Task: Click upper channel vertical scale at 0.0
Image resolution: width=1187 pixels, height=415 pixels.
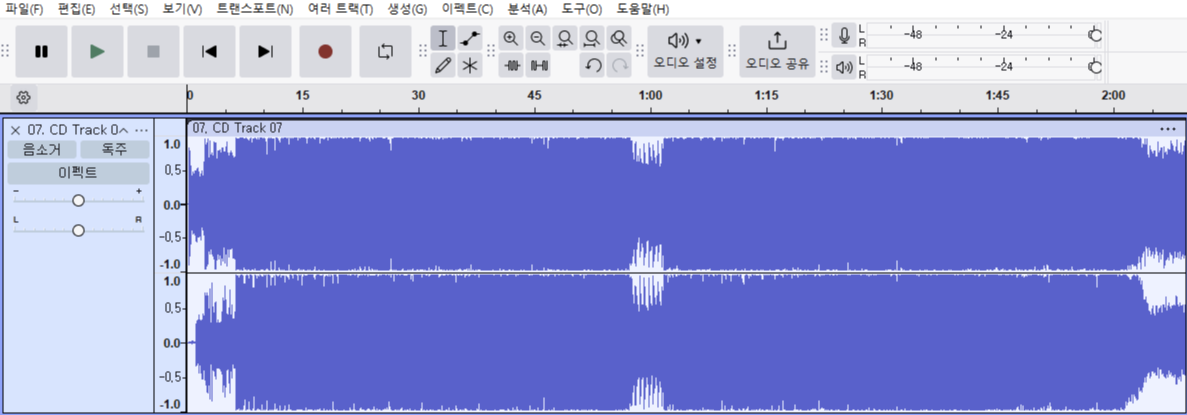Action: point(173,204)
